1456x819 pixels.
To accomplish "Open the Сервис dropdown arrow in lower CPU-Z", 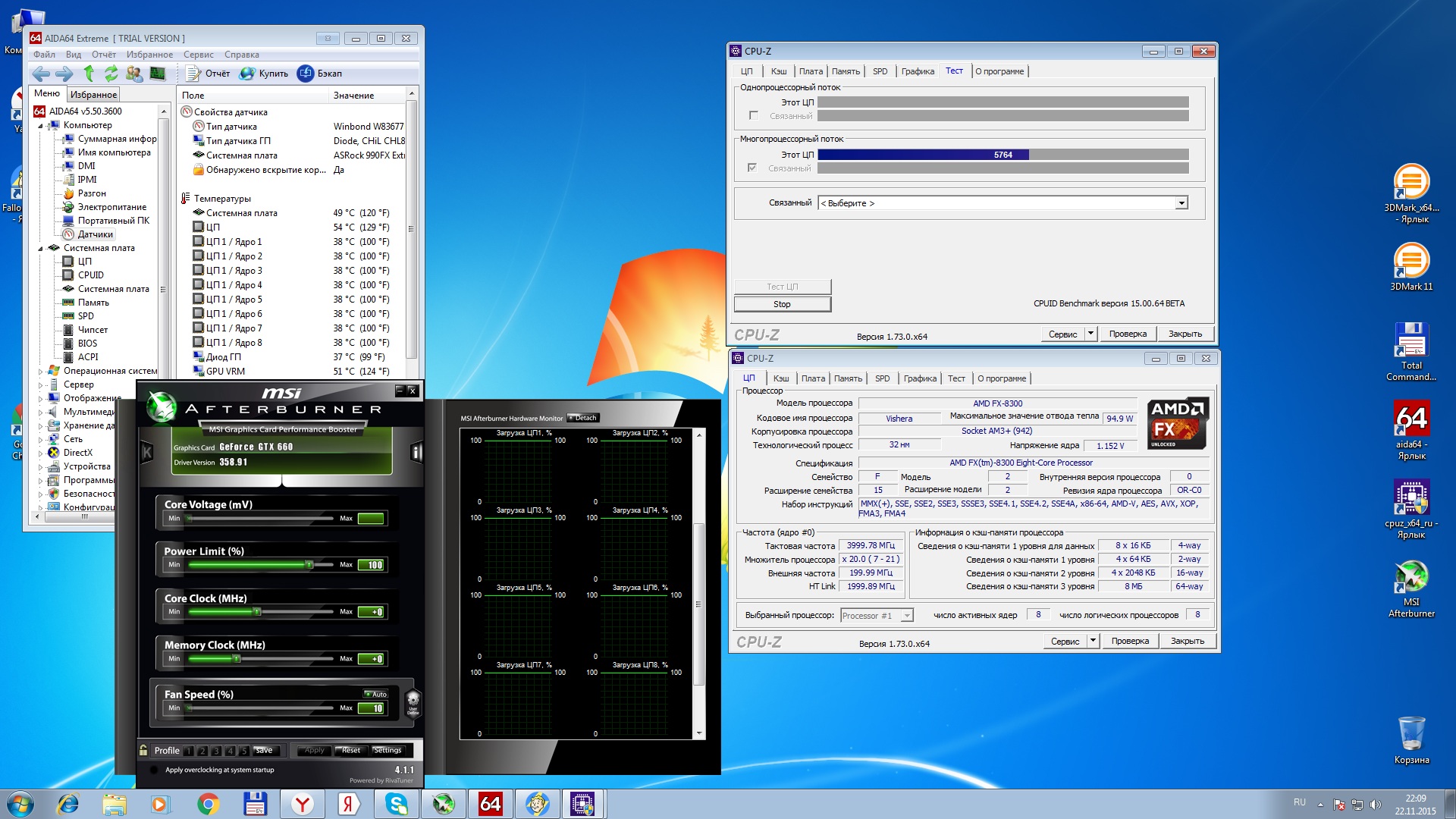I will coord(1093,641).
